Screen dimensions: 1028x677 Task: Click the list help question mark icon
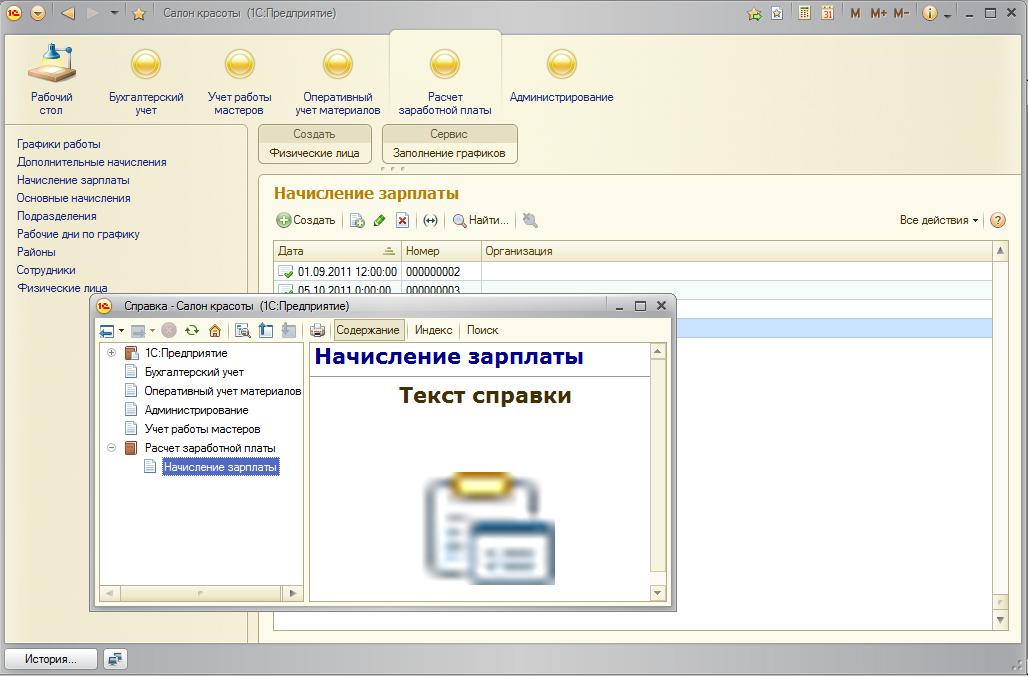pos(997,220)
